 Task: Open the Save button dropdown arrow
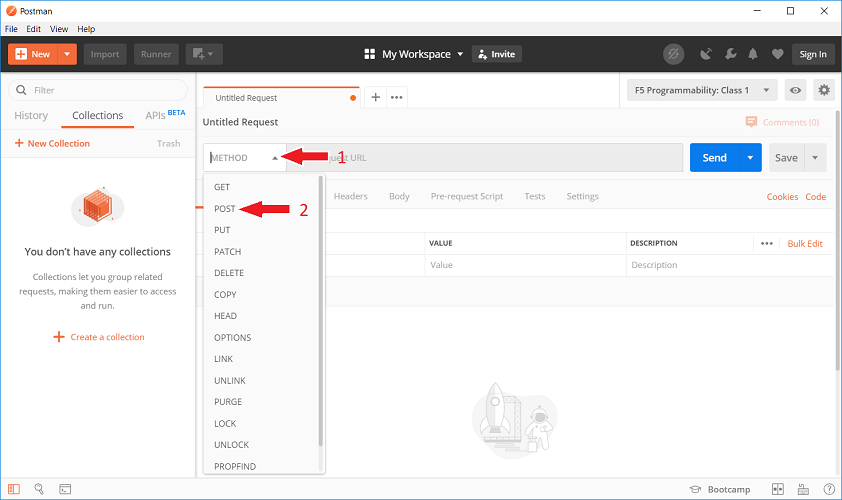[815, 158]
